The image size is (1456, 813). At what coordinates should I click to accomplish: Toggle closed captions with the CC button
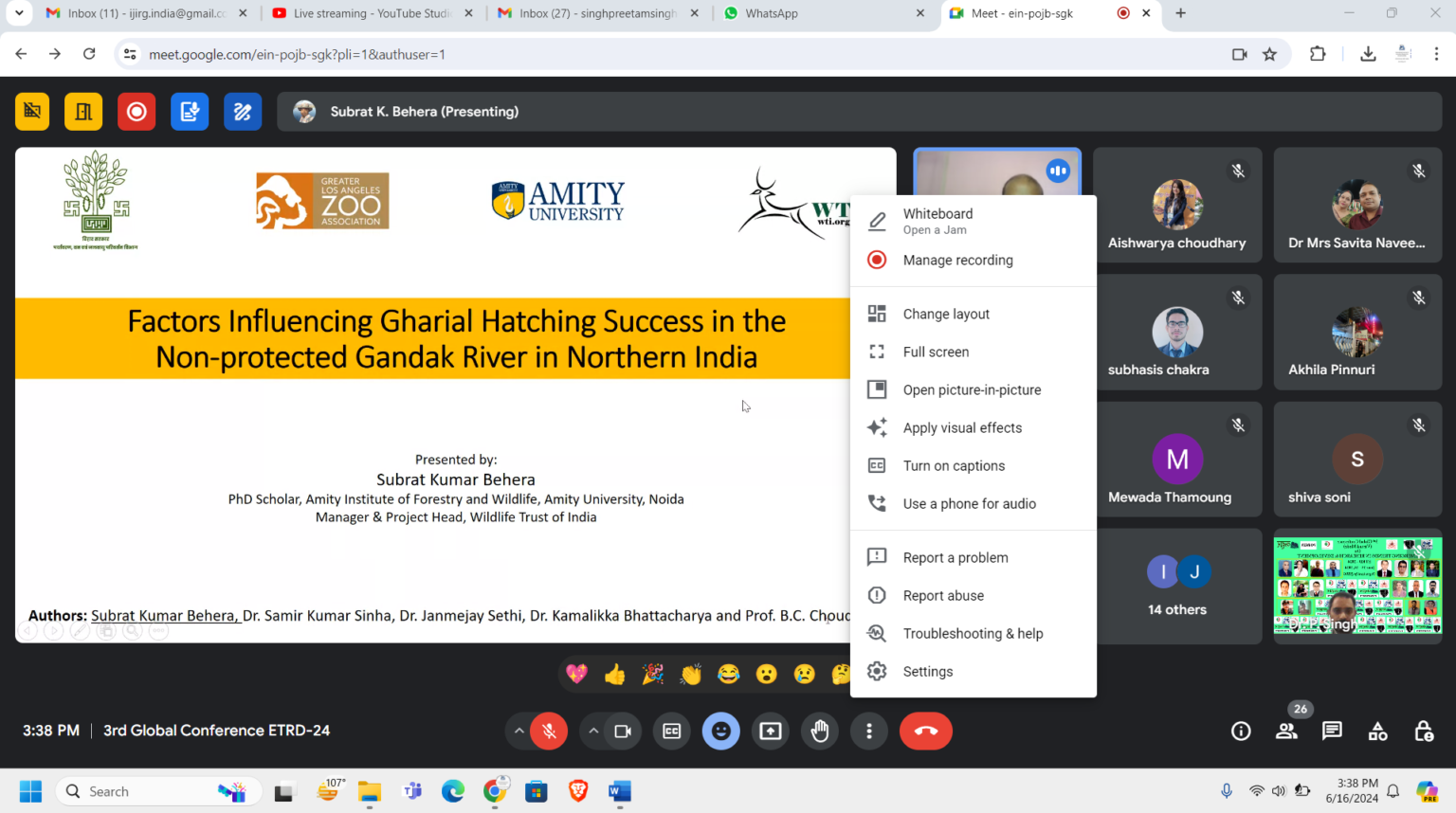point(671,731)
